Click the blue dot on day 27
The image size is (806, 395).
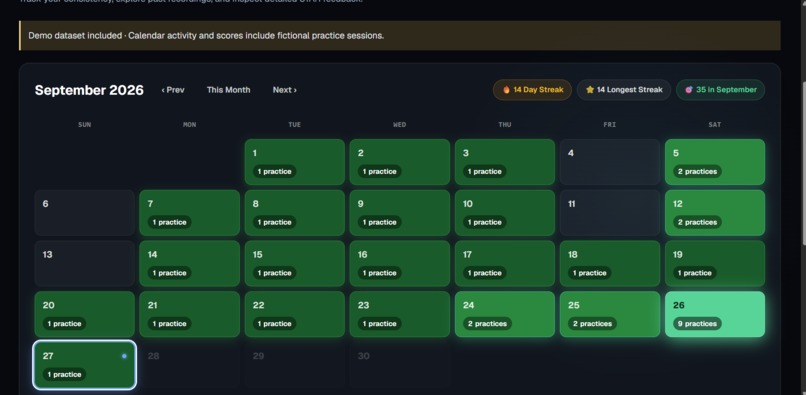pyautogui.click(x=124, y=356)
